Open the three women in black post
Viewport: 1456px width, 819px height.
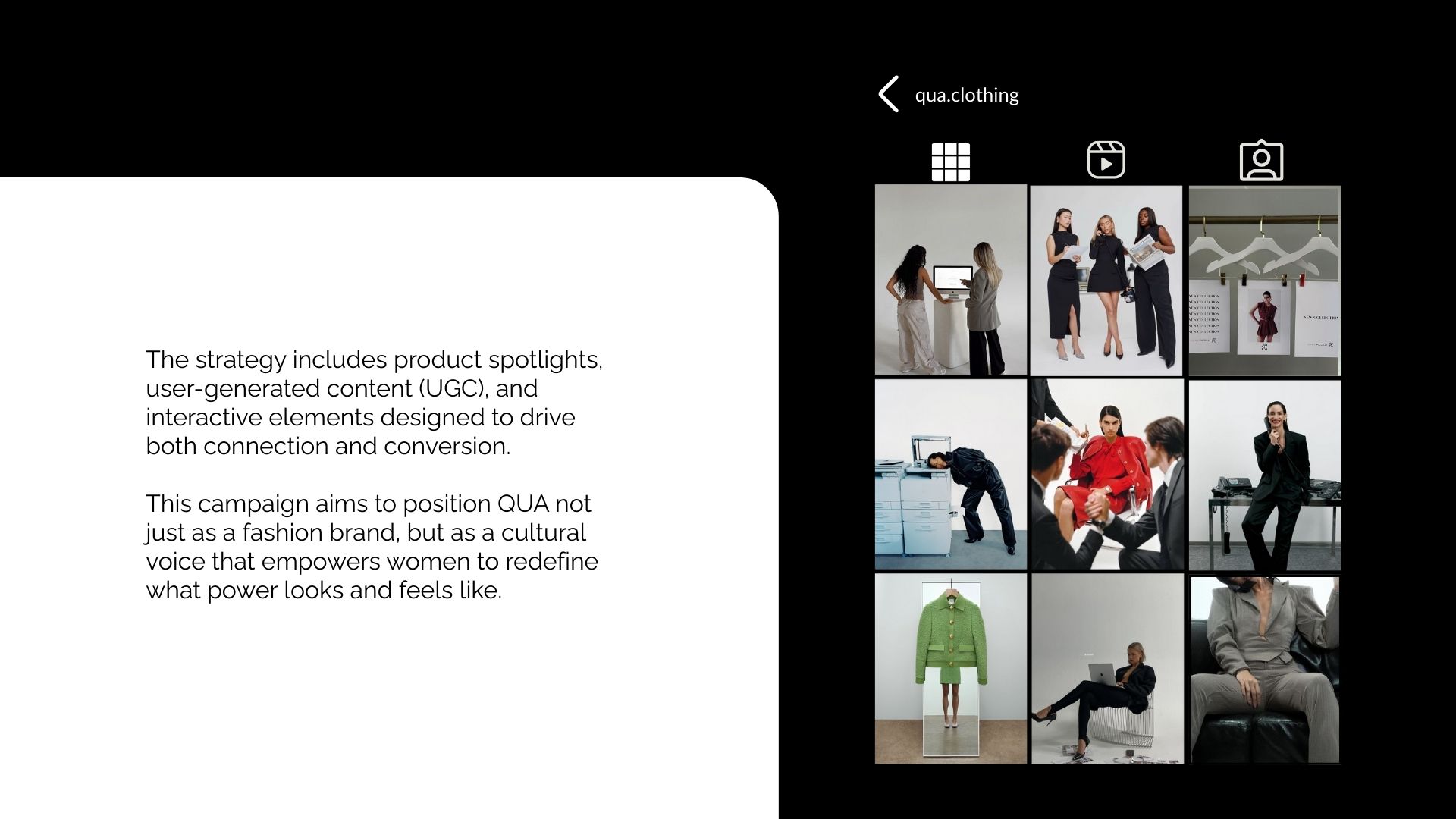pos(1106,281)
